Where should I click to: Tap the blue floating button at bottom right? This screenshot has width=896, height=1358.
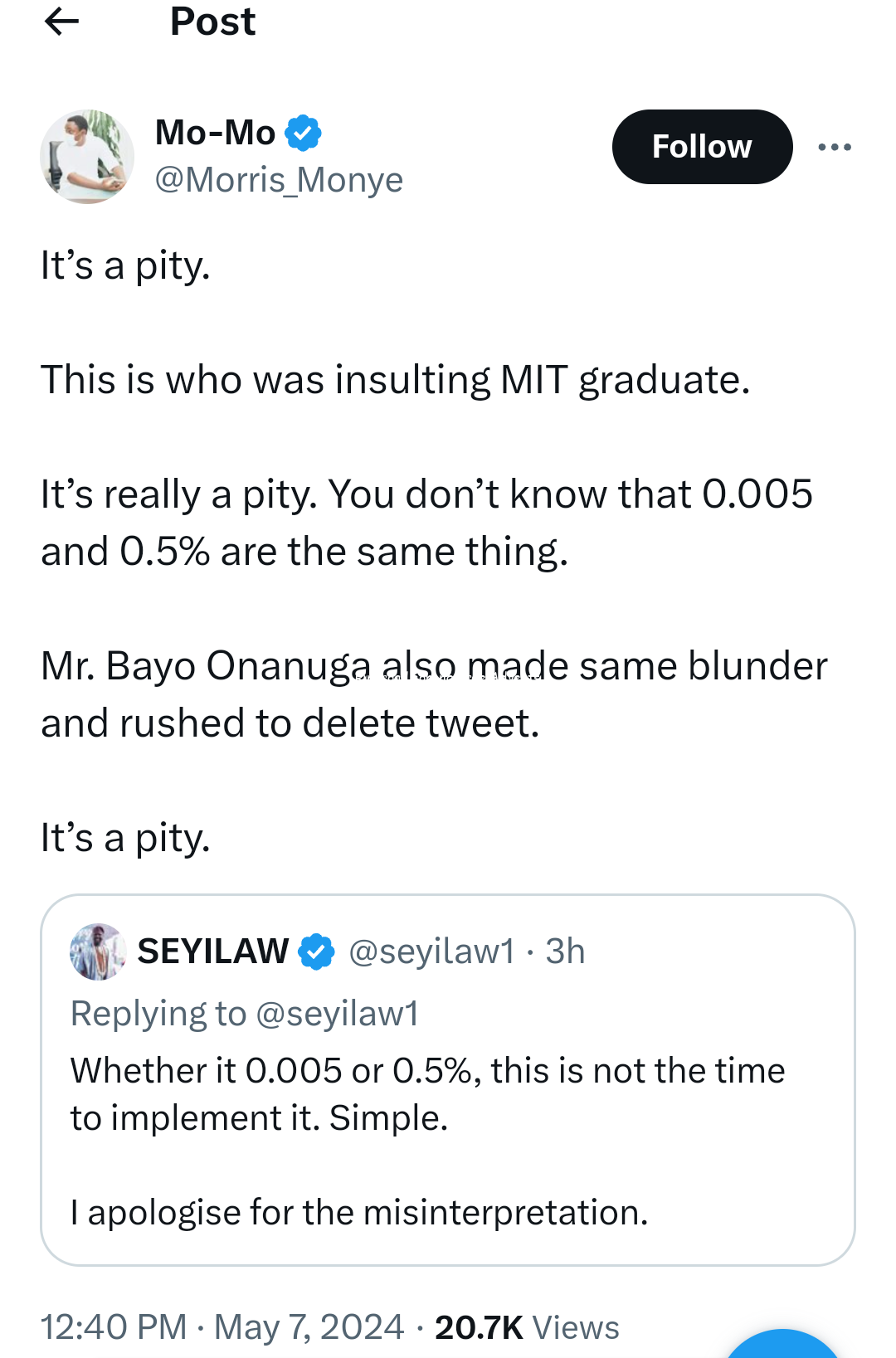(x=784, y=1348)
